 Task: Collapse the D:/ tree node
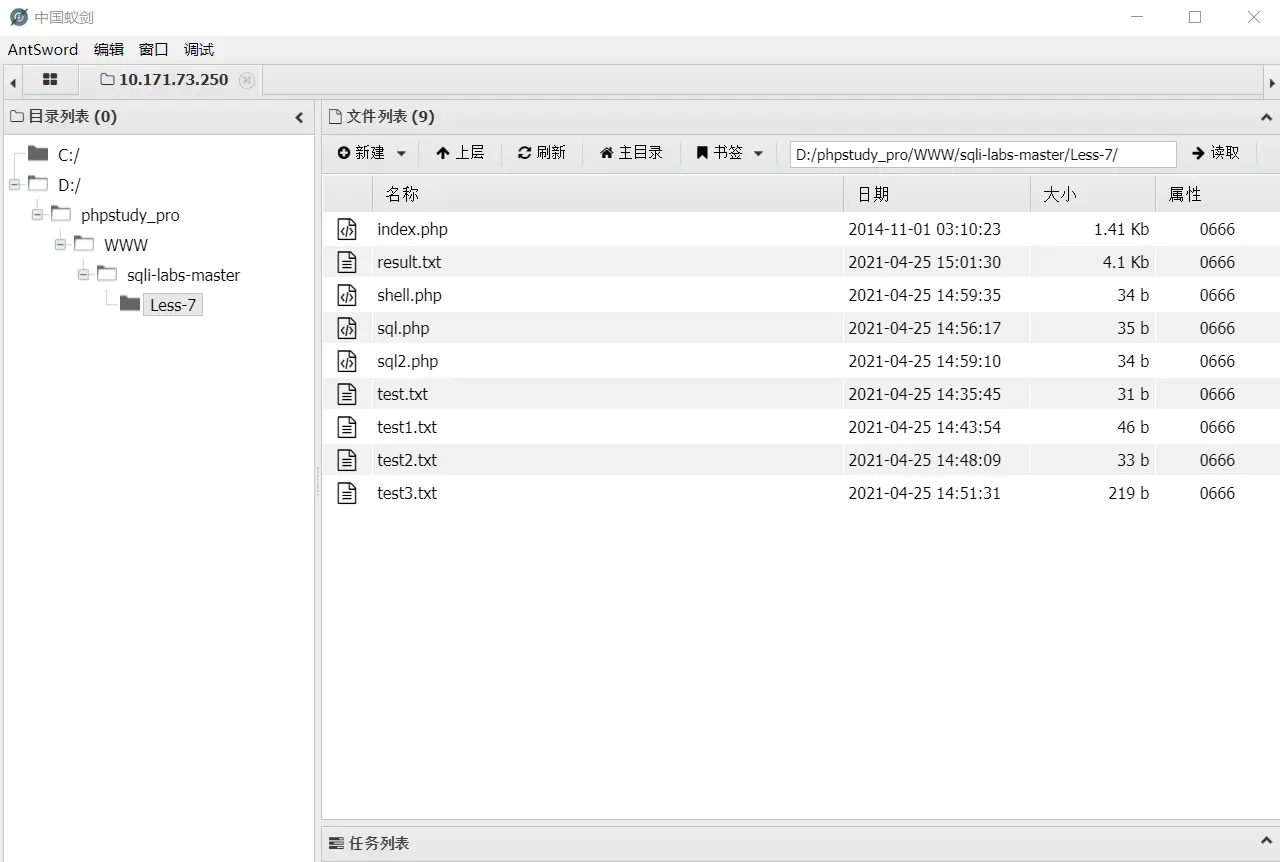(14, 185)
